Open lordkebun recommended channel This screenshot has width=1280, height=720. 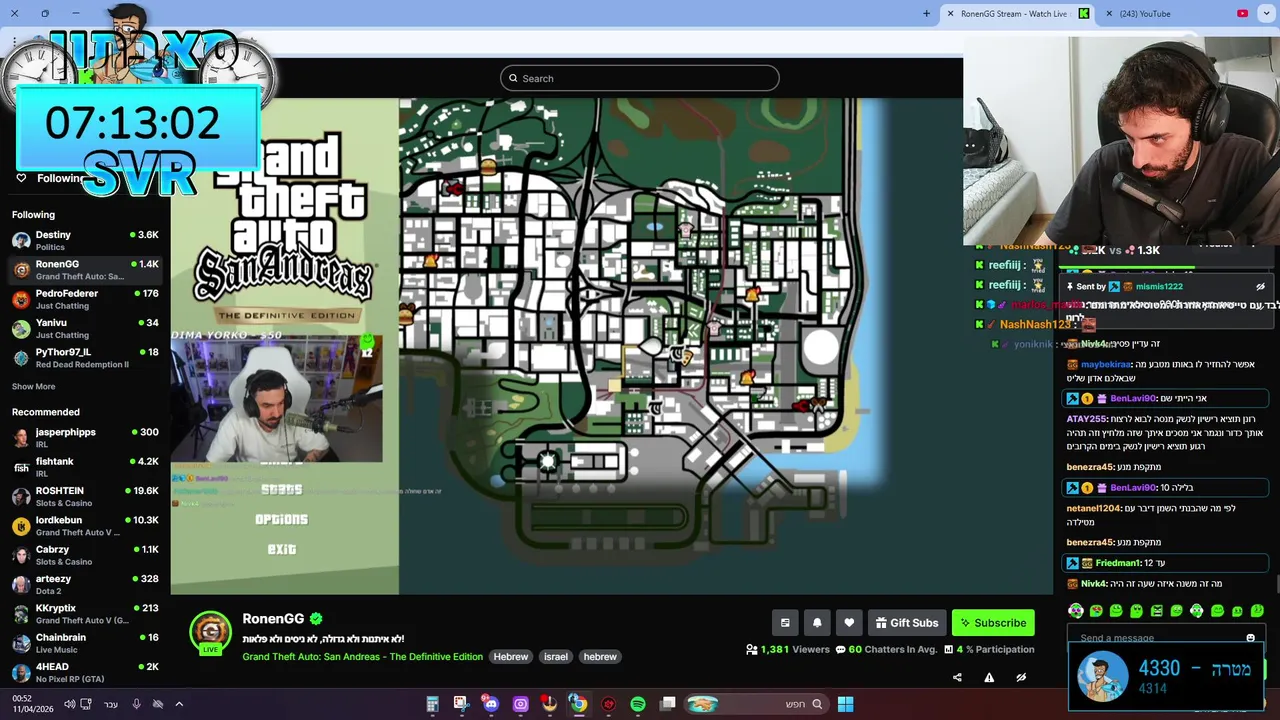pyautogui.click(x=85, y=525)
